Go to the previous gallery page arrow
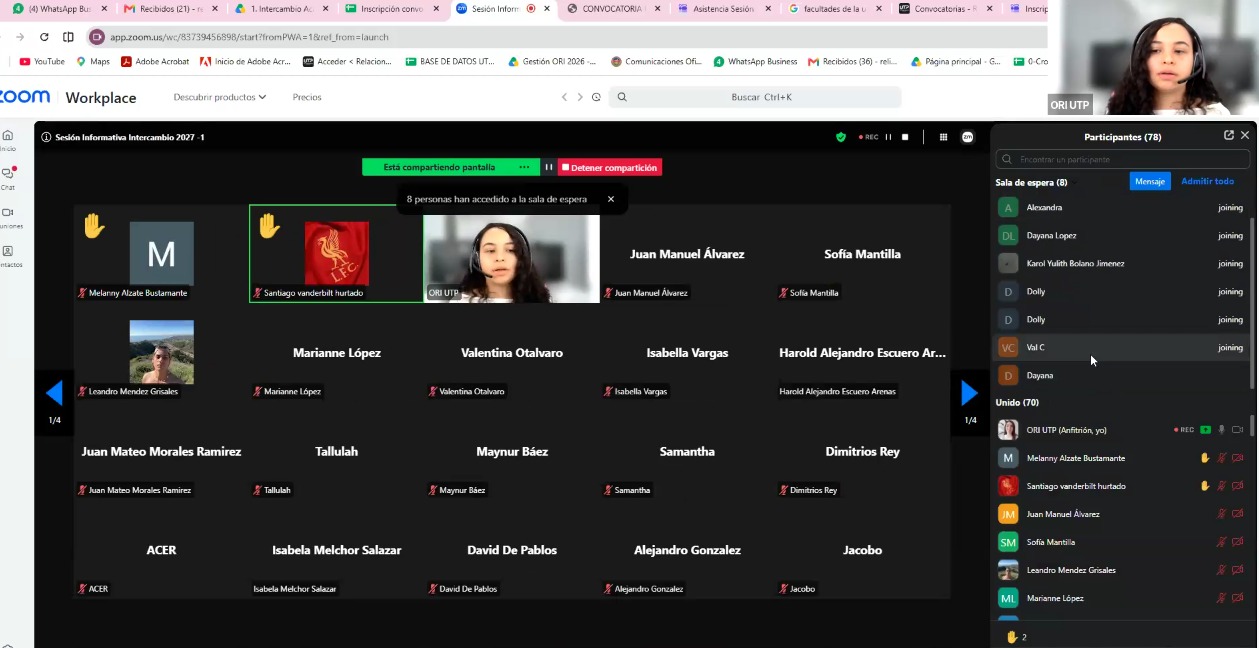This screenshot has width=1259, height=648. (x=55, y=393)
